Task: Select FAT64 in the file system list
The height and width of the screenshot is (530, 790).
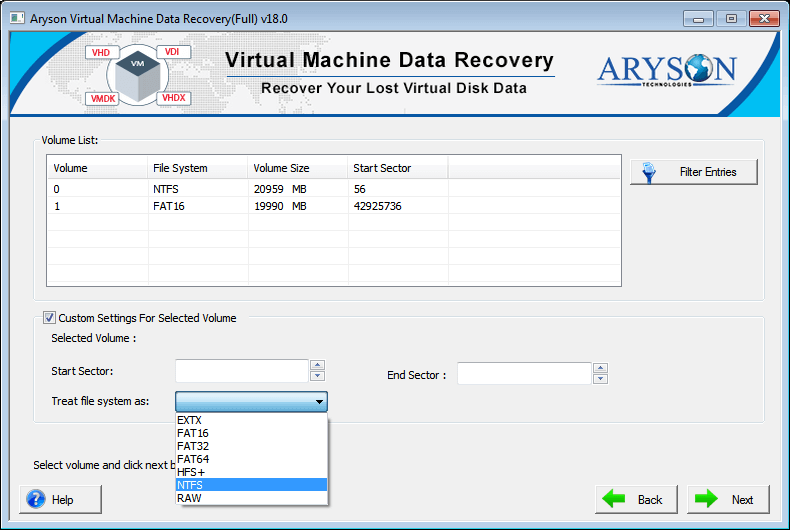Action: (251, 459)
